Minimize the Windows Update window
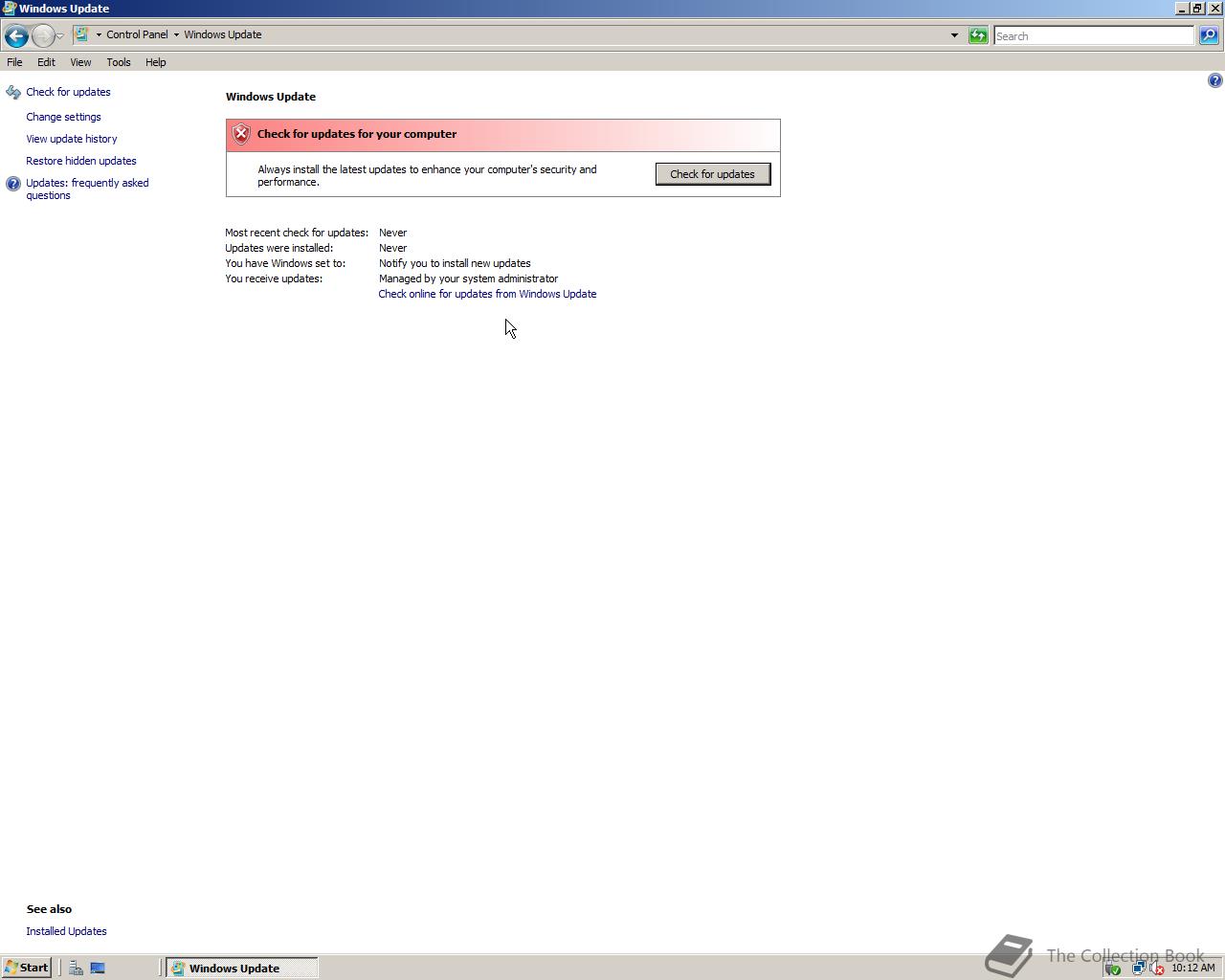Image resolution: width=1225 pixels, height=980 pixels. click(1182, 8)
